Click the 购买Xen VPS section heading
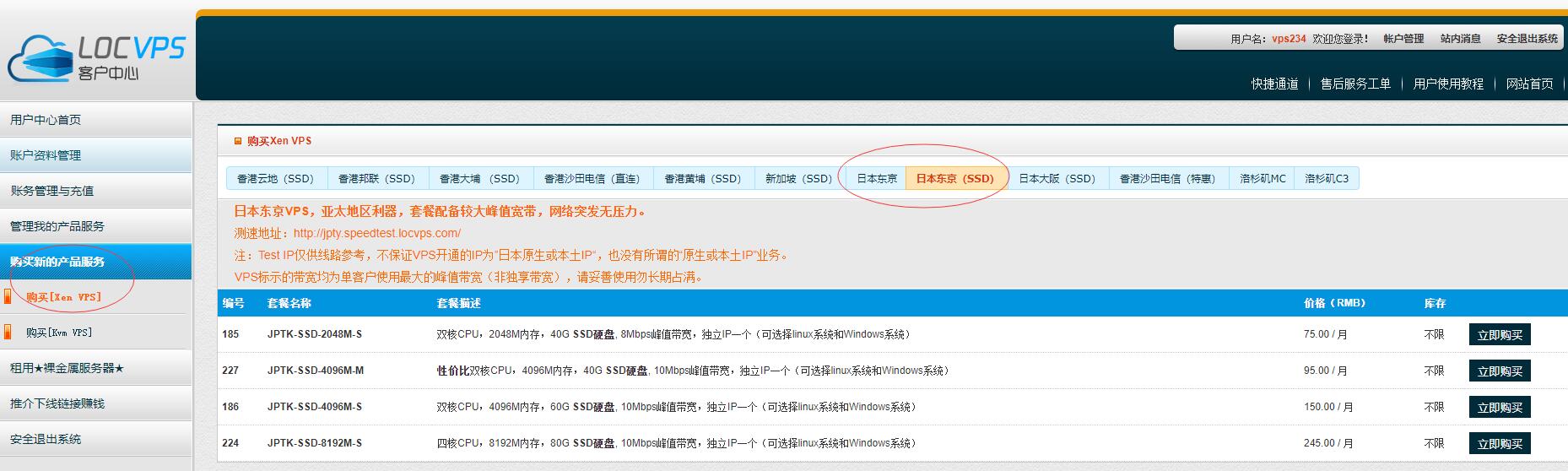Screen dimensions: 1568x471 (279, 141)
